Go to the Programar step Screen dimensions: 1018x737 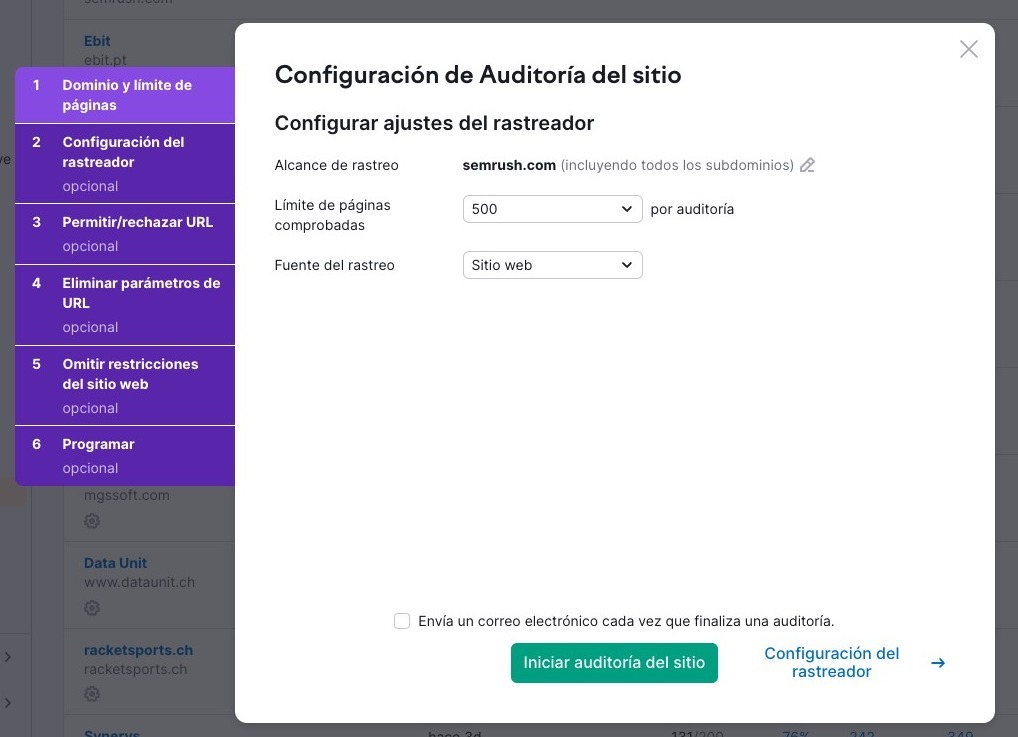(124, 455)
